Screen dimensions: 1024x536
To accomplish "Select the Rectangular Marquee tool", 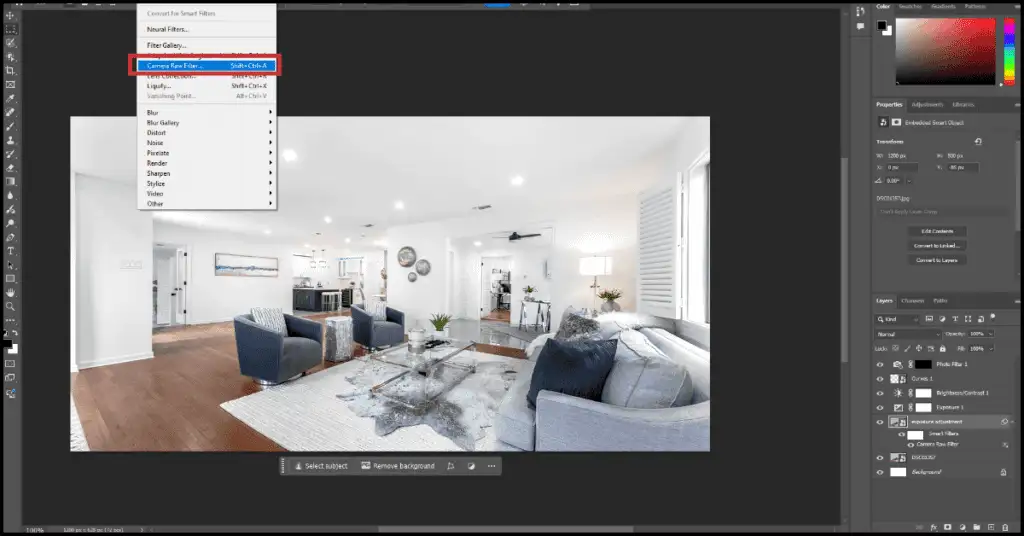I will 10,29.
